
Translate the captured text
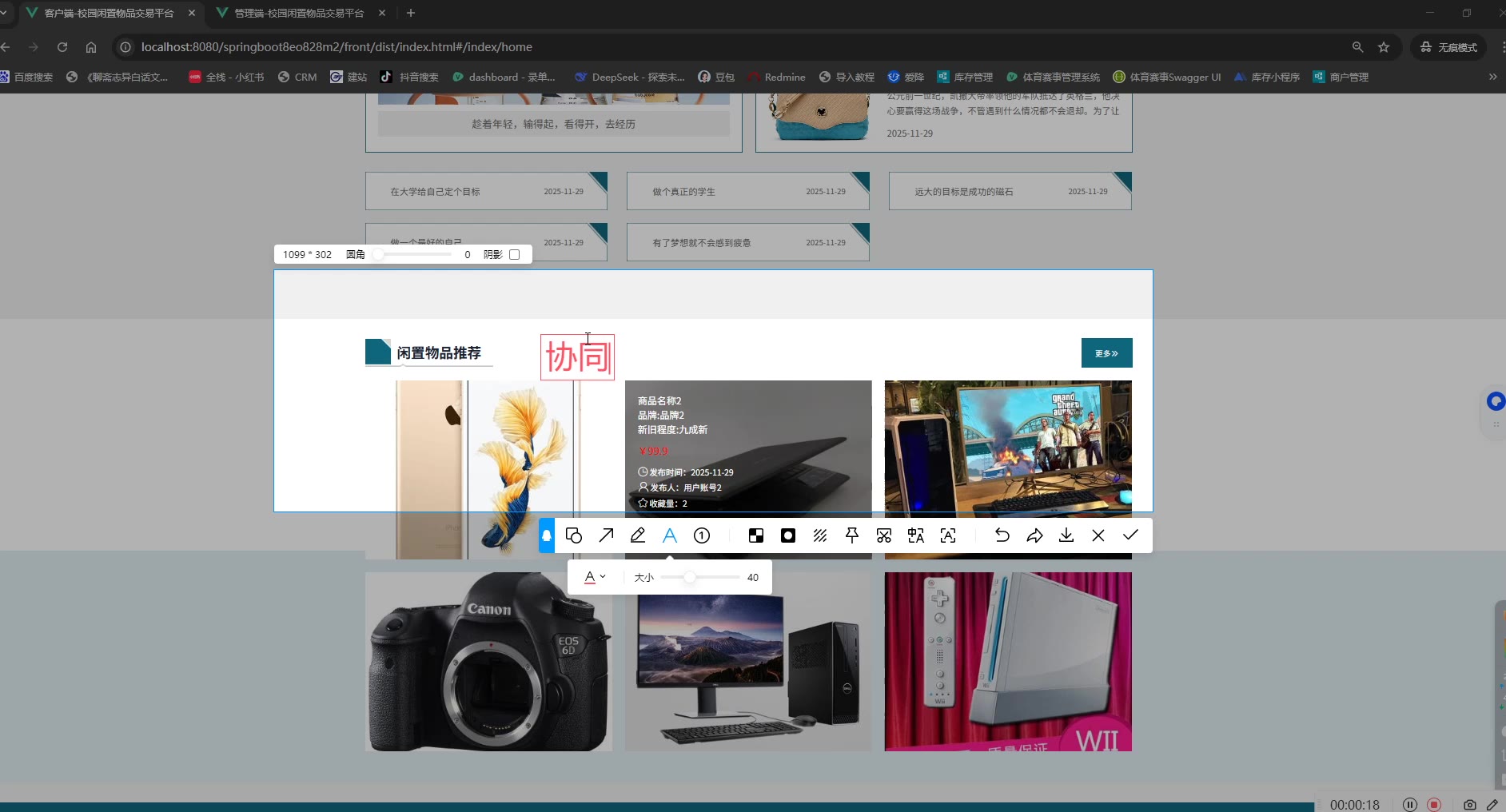[x=916, y=535]
